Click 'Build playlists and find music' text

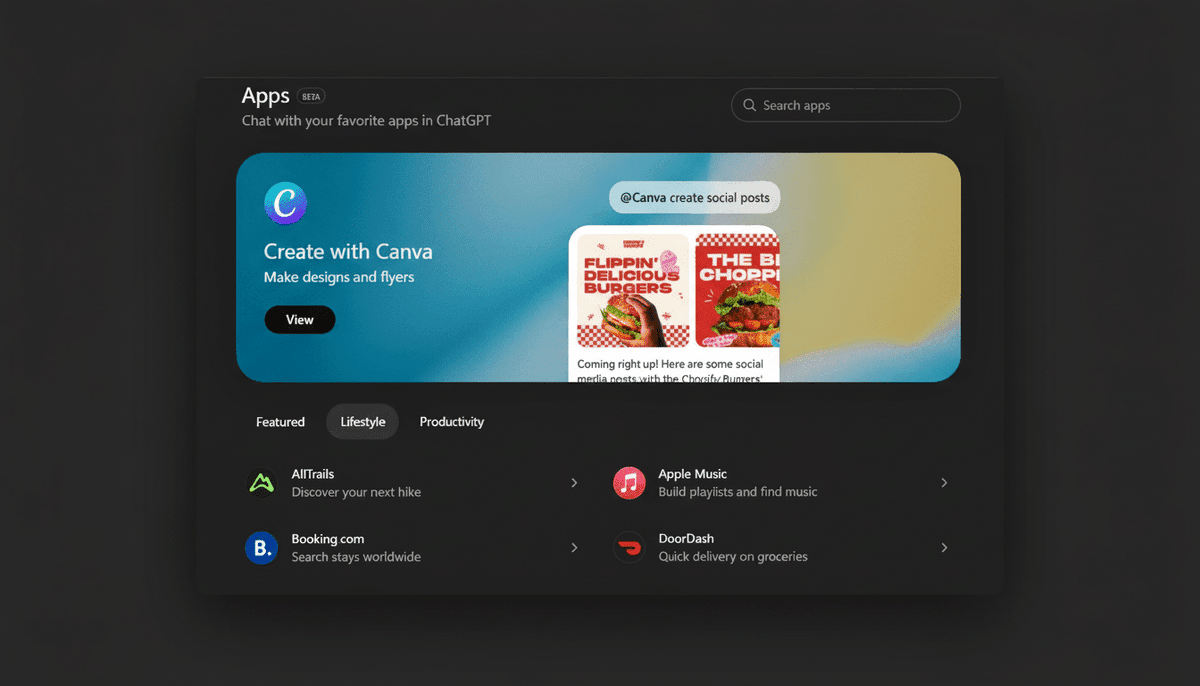[x=738, y=492]
